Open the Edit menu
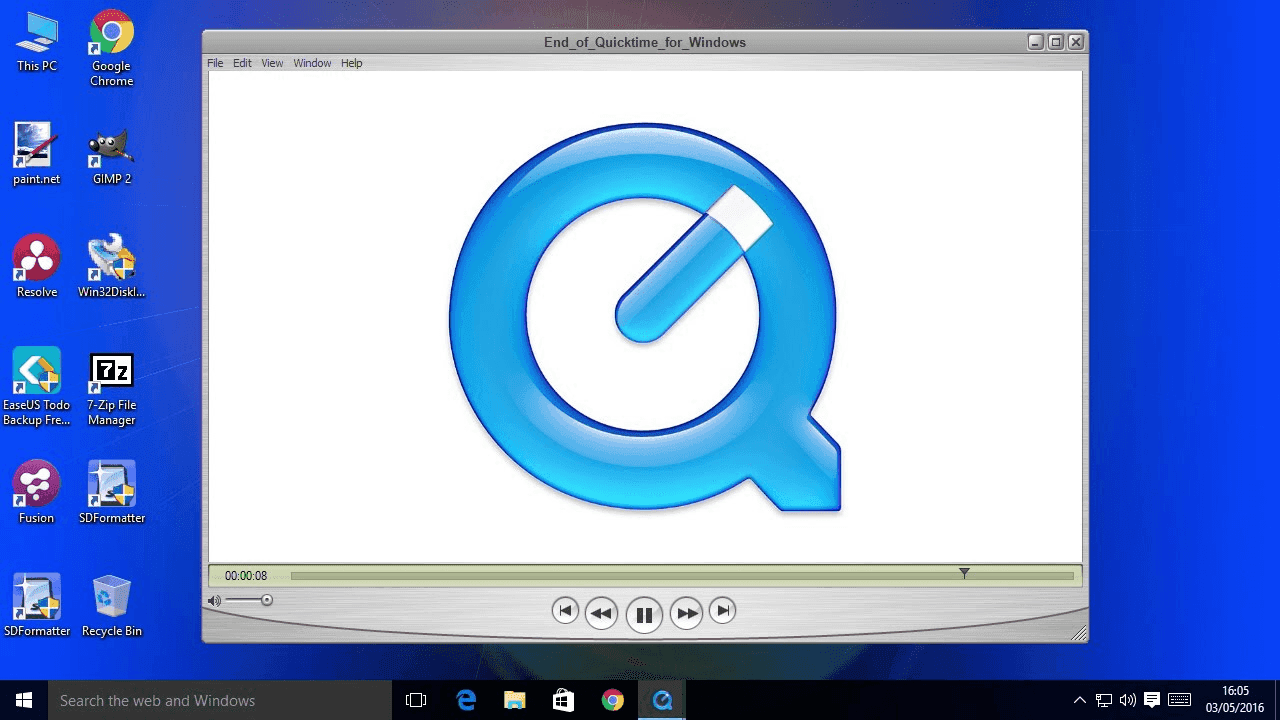The width and height of the screenshot is (1280, 720). click(242, 62)
